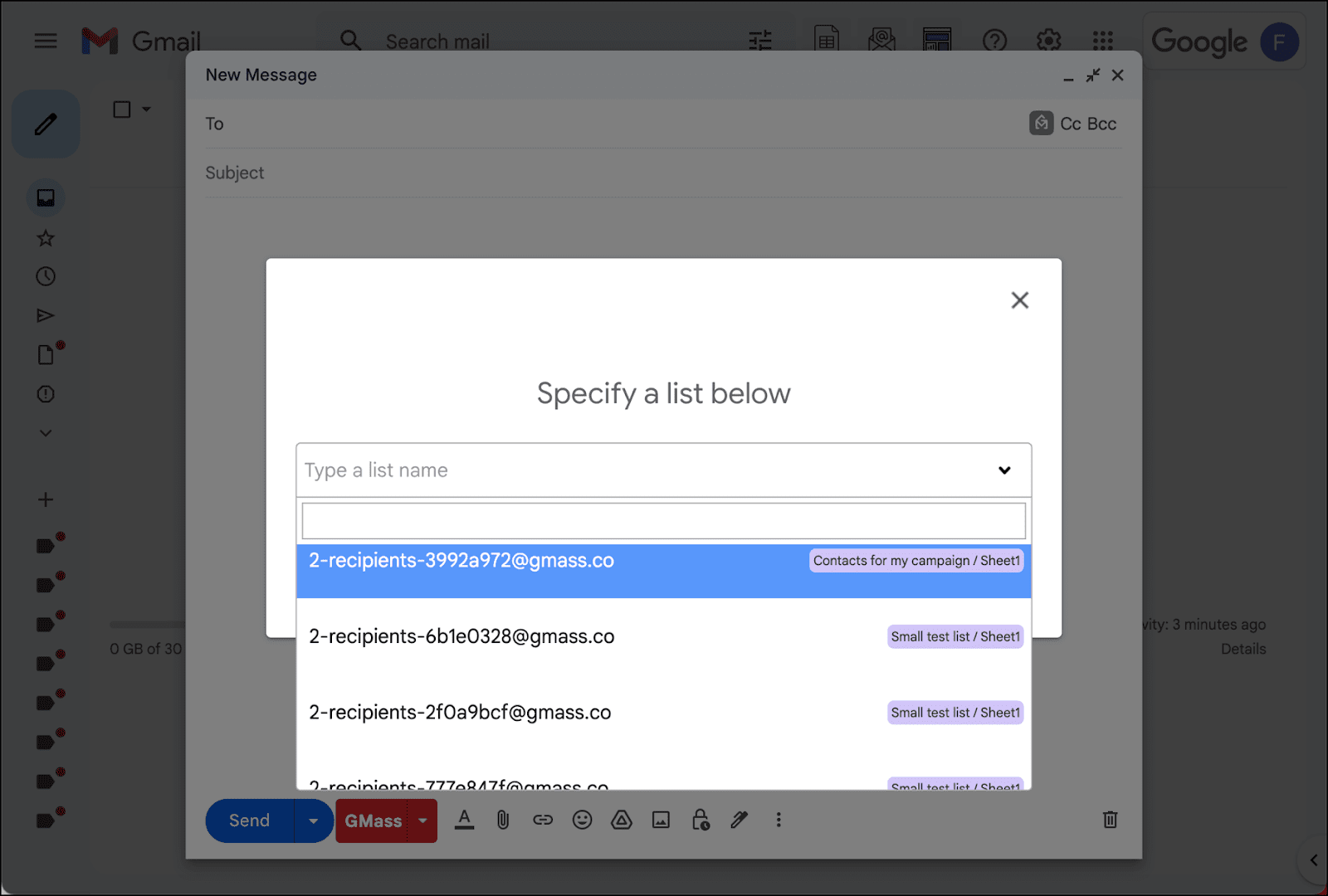This screenshot has height=896, width=1328.
Task: Open Starred mail in the sidebar
Action: (46, 238)
